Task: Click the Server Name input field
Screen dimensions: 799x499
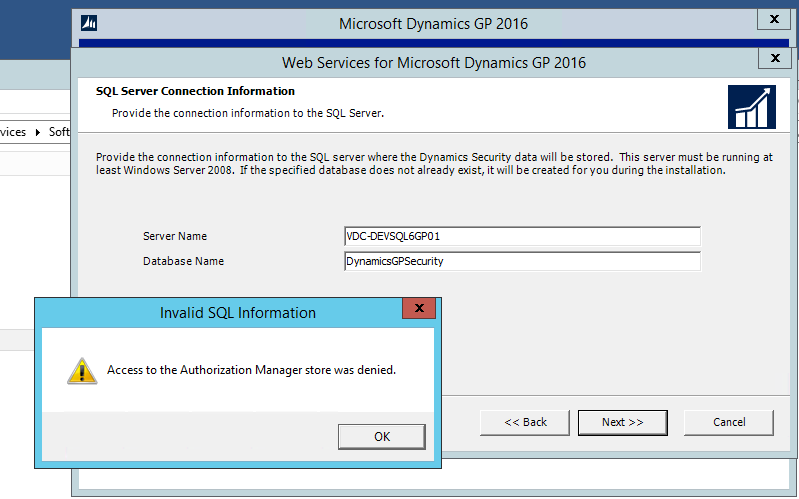Action: pyautogui.click(x=522, y=236)
